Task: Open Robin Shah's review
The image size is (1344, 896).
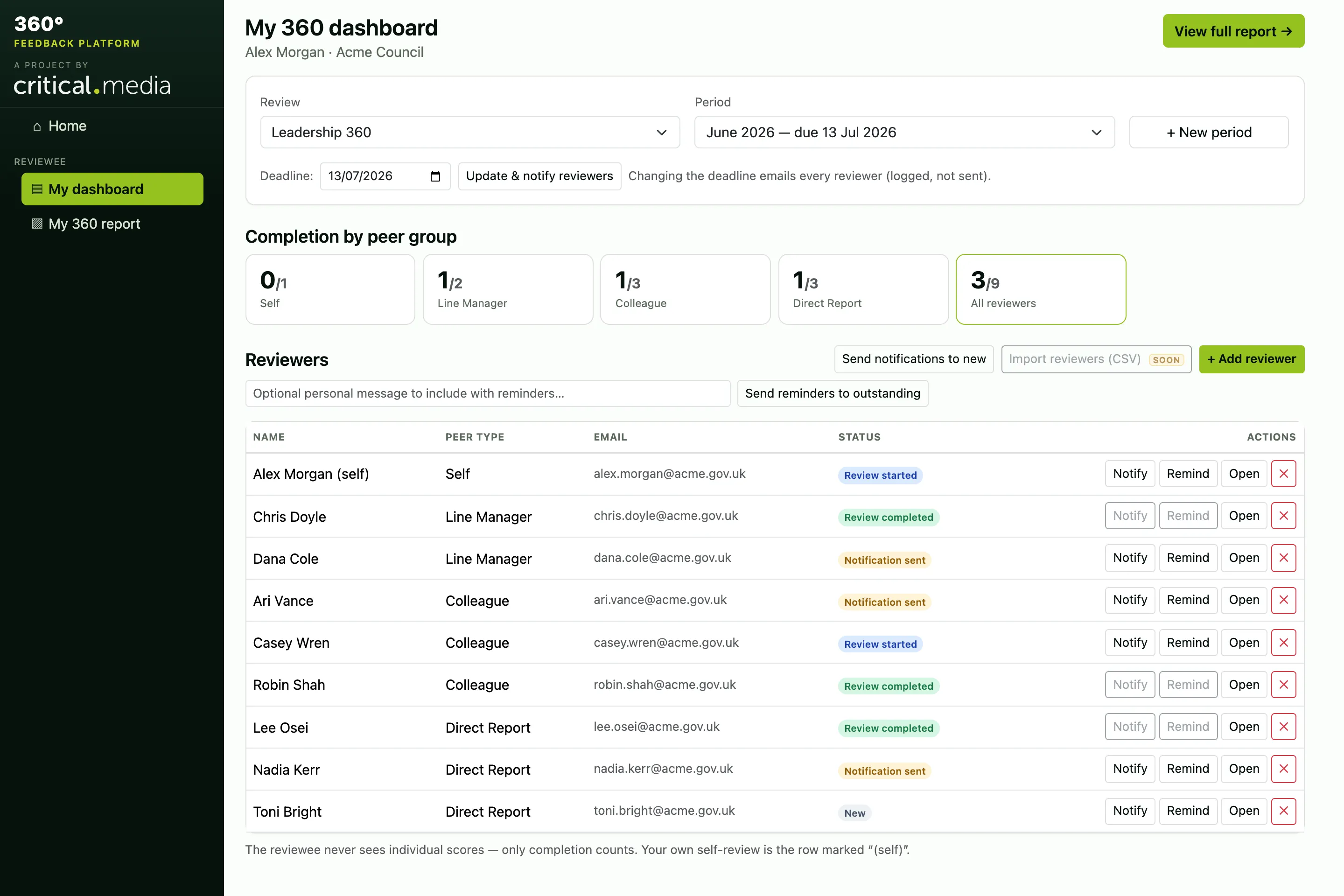Action: 1244,685
